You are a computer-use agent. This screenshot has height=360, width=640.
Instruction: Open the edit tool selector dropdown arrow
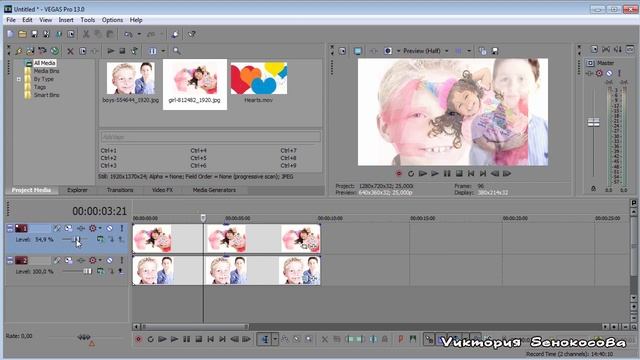click(275, 339)
